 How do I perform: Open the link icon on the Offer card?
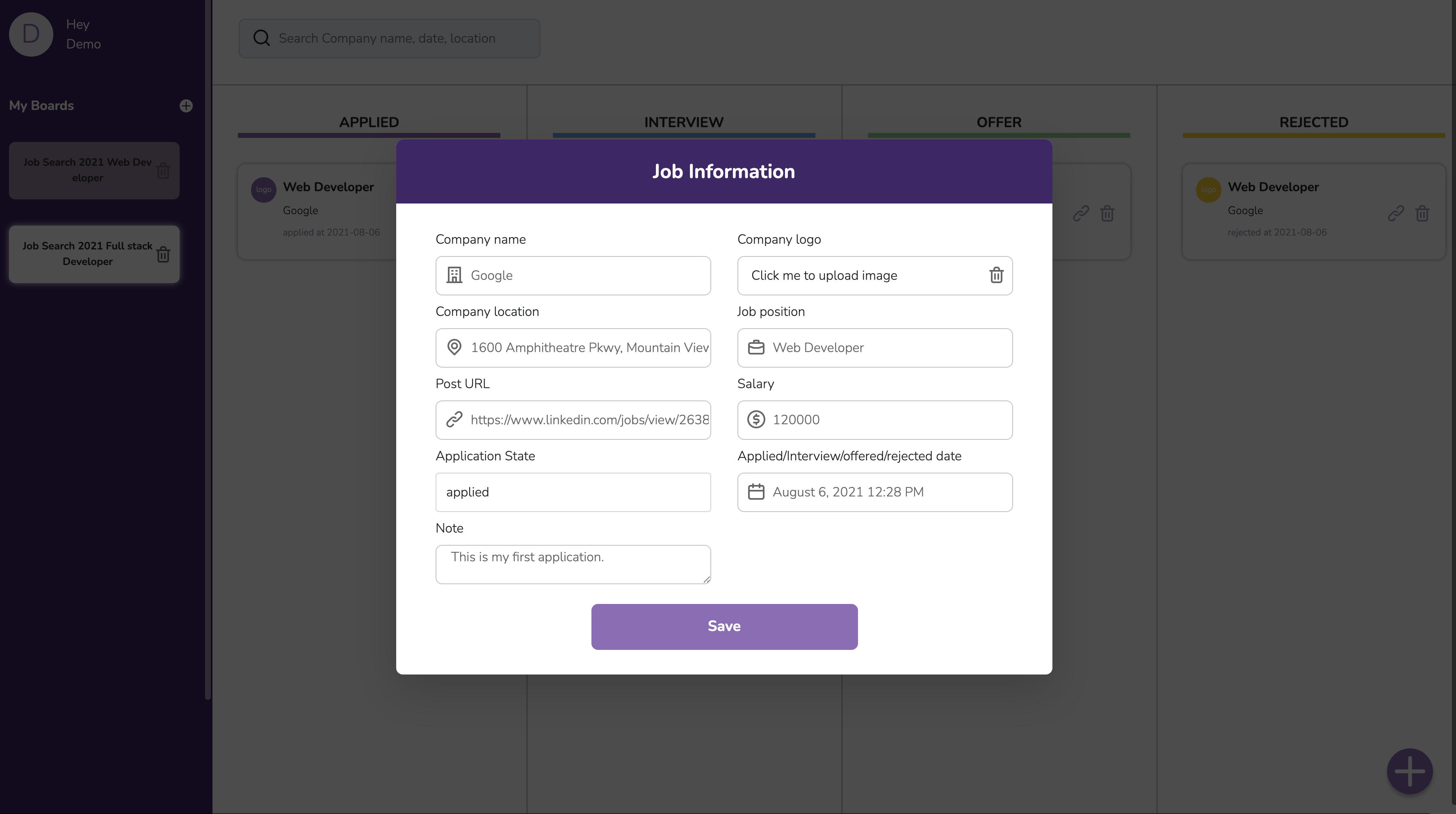1080,213
